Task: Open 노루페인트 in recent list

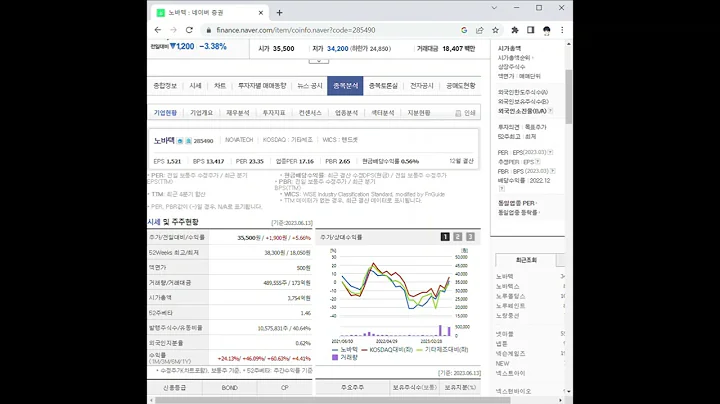Action: [x=511, y=306]
